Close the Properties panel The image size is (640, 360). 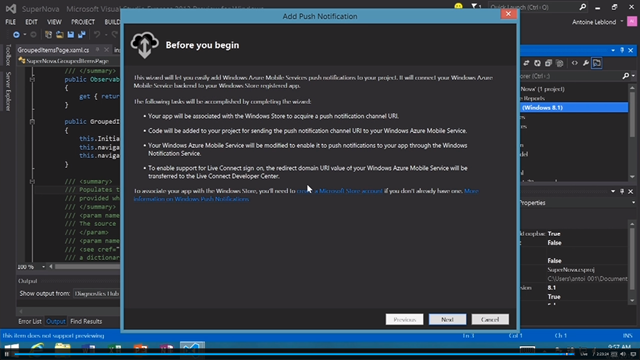(x=631, y=191)
